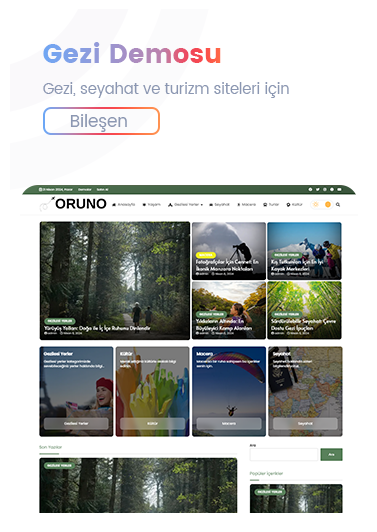Click the Seyahat button on map card
This screenshot has width=377, height=532.
coord(305,423)
